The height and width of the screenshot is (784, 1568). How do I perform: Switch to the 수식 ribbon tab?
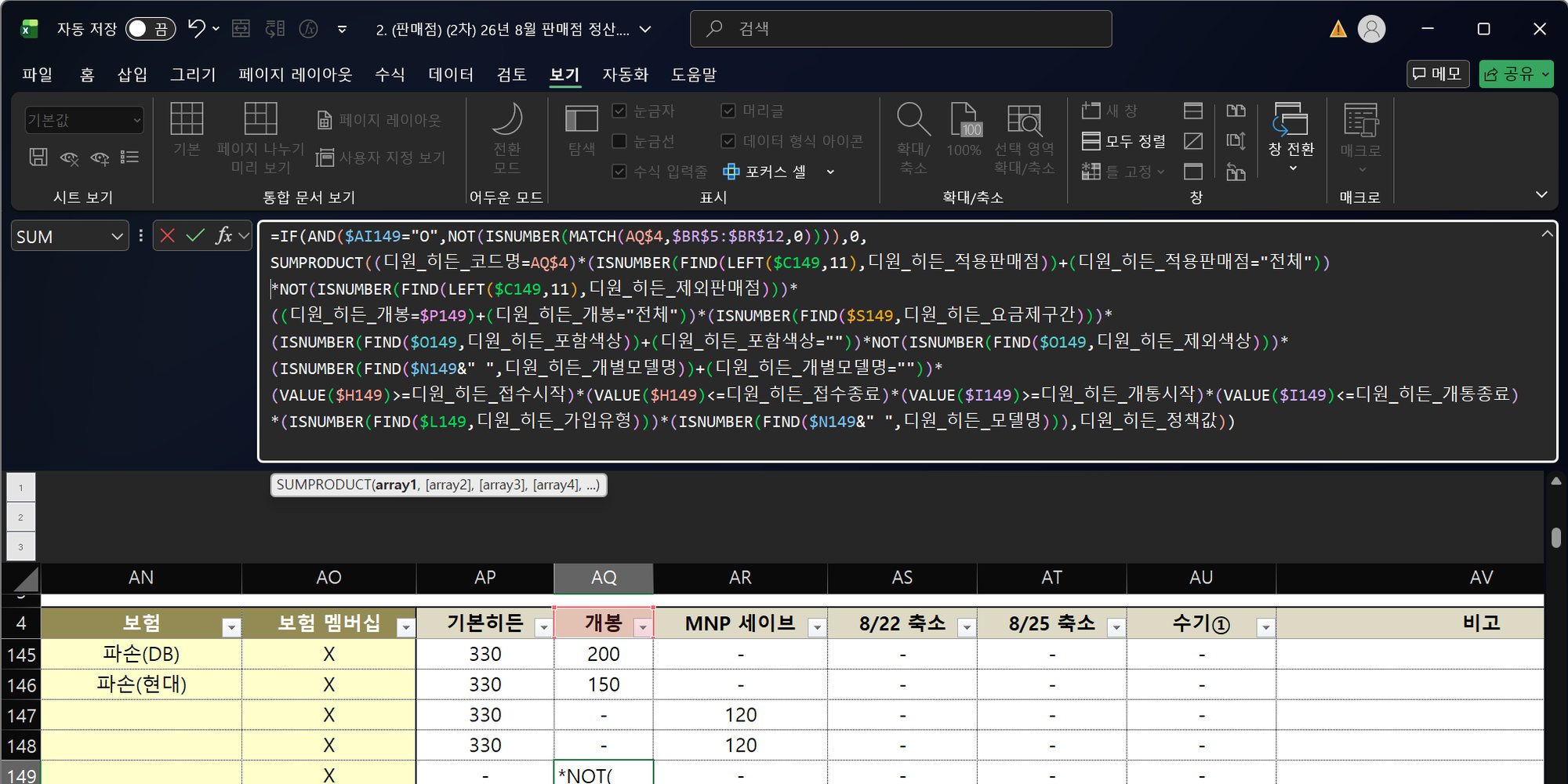click(x=390, y=74)
